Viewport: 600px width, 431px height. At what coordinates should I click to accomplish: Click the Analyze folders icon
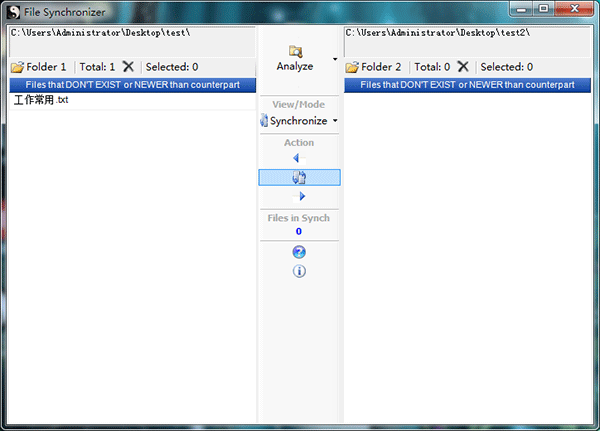pos(295,51)
